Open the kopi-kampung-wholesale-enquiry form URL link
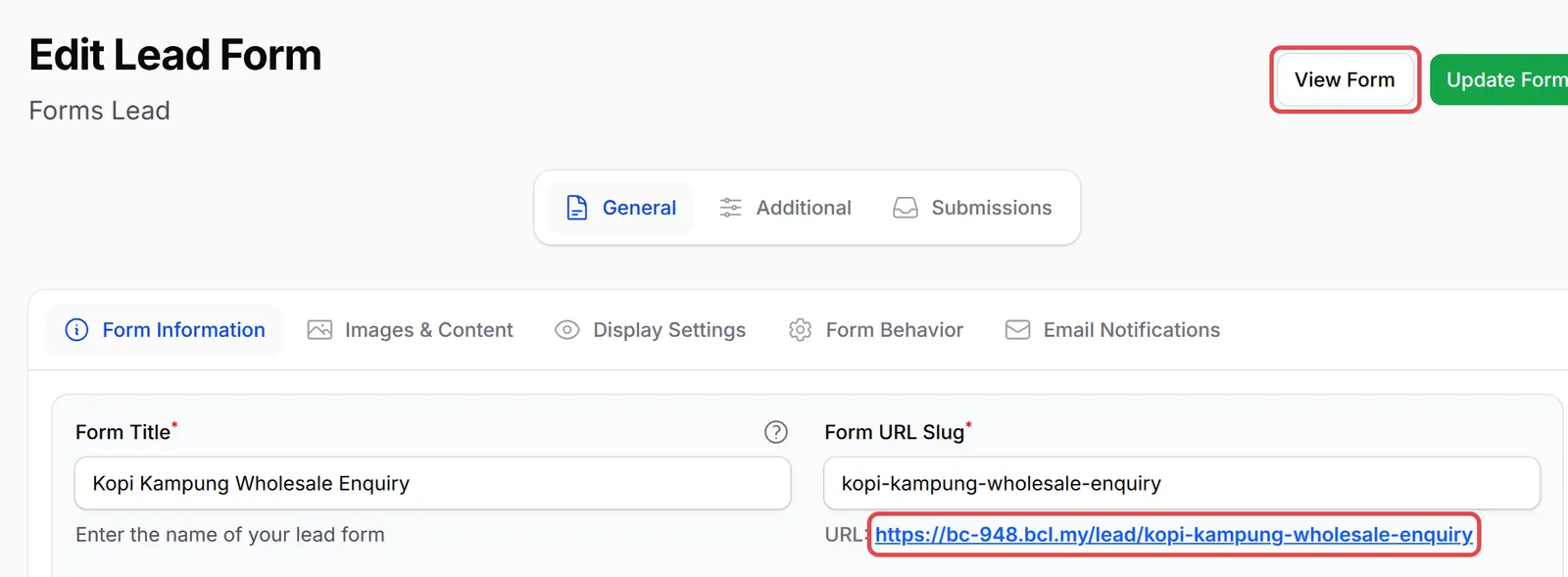The width and height of the screenshot is (1568, 577). click(1173, 535)
